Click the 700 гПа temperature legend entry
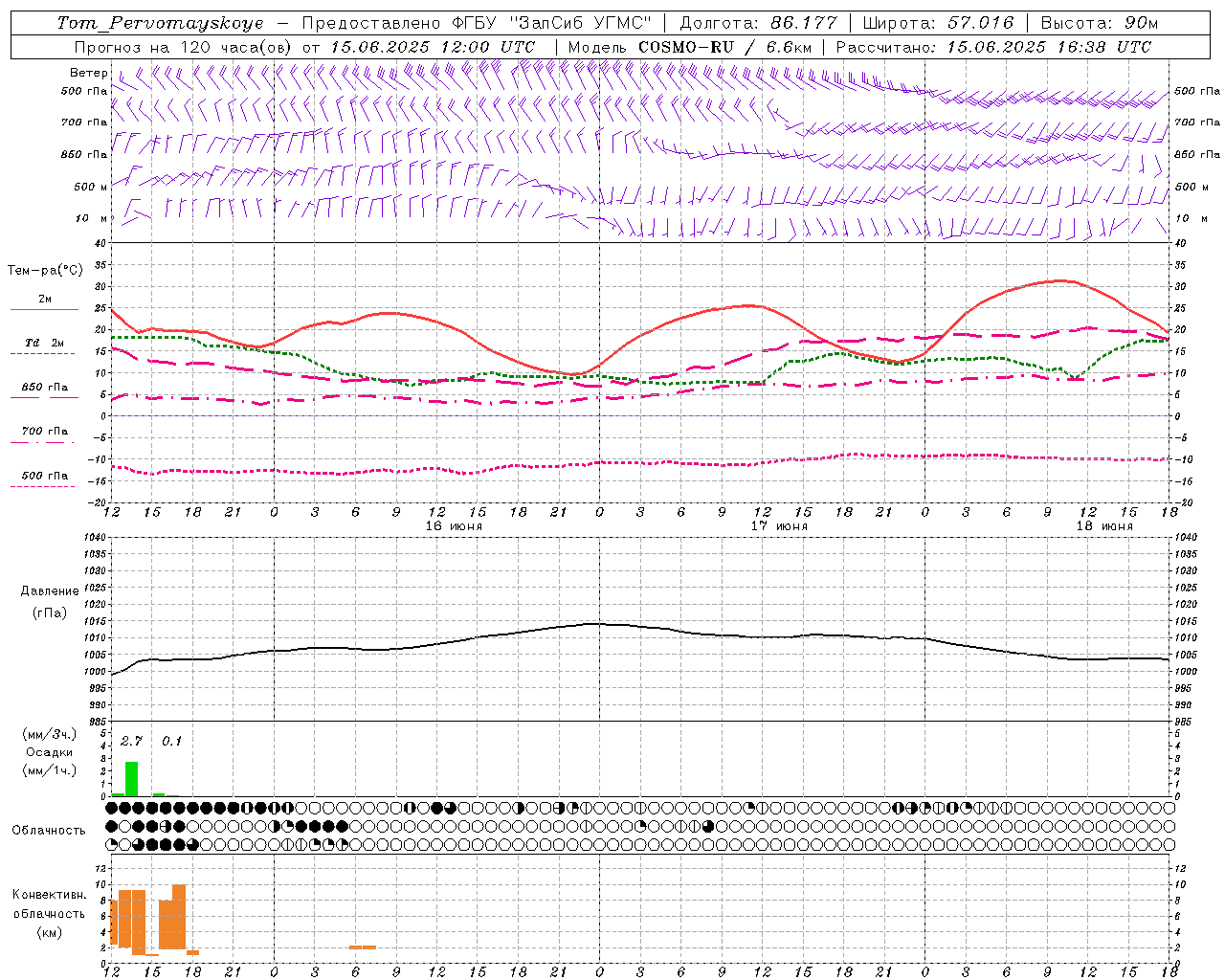 pos(44,431)
